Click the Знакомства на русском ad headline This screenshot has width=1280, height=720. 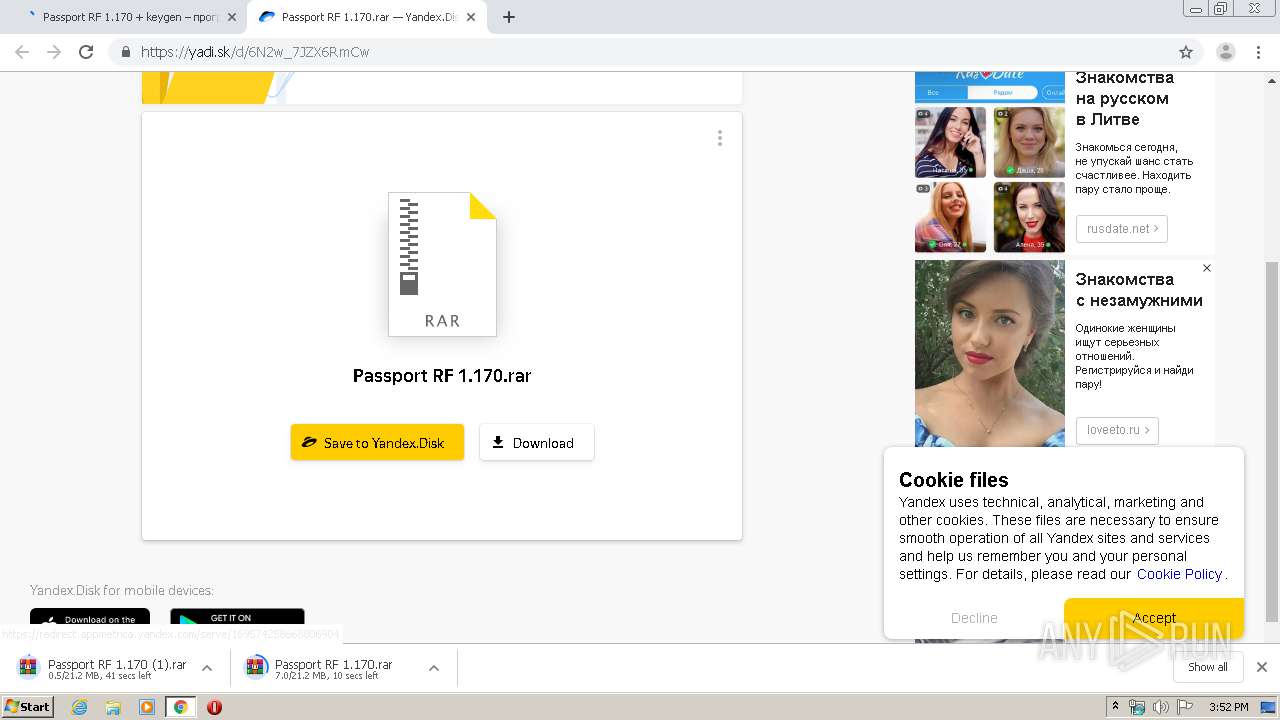pos(1125,98)
